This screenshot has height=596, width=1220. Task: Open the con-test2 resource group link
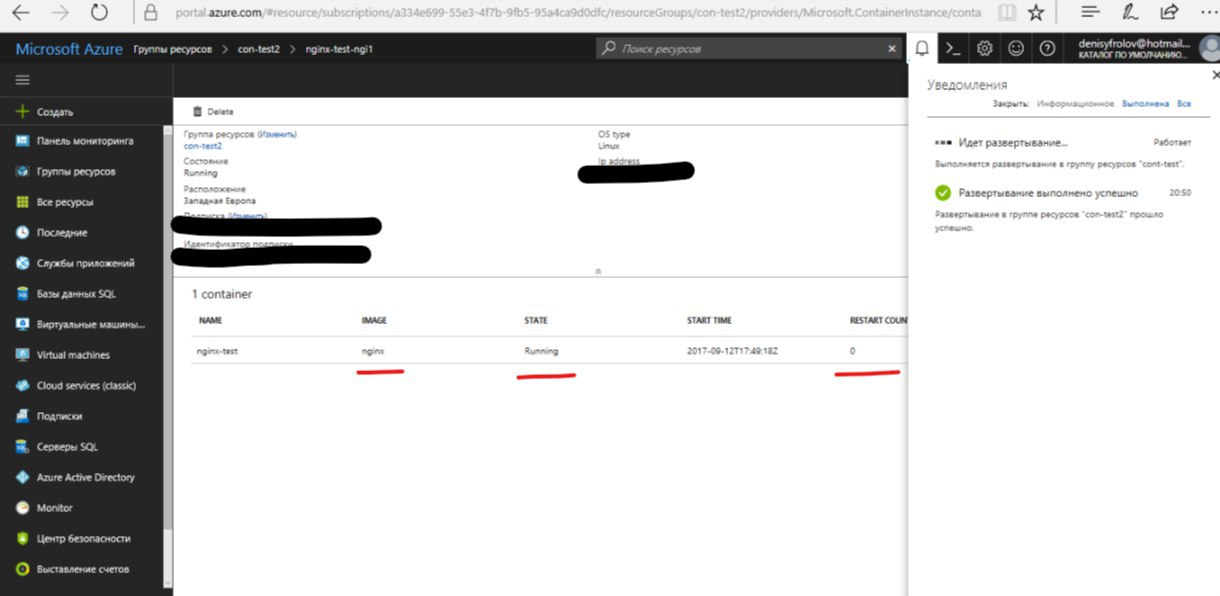[203, 146]
